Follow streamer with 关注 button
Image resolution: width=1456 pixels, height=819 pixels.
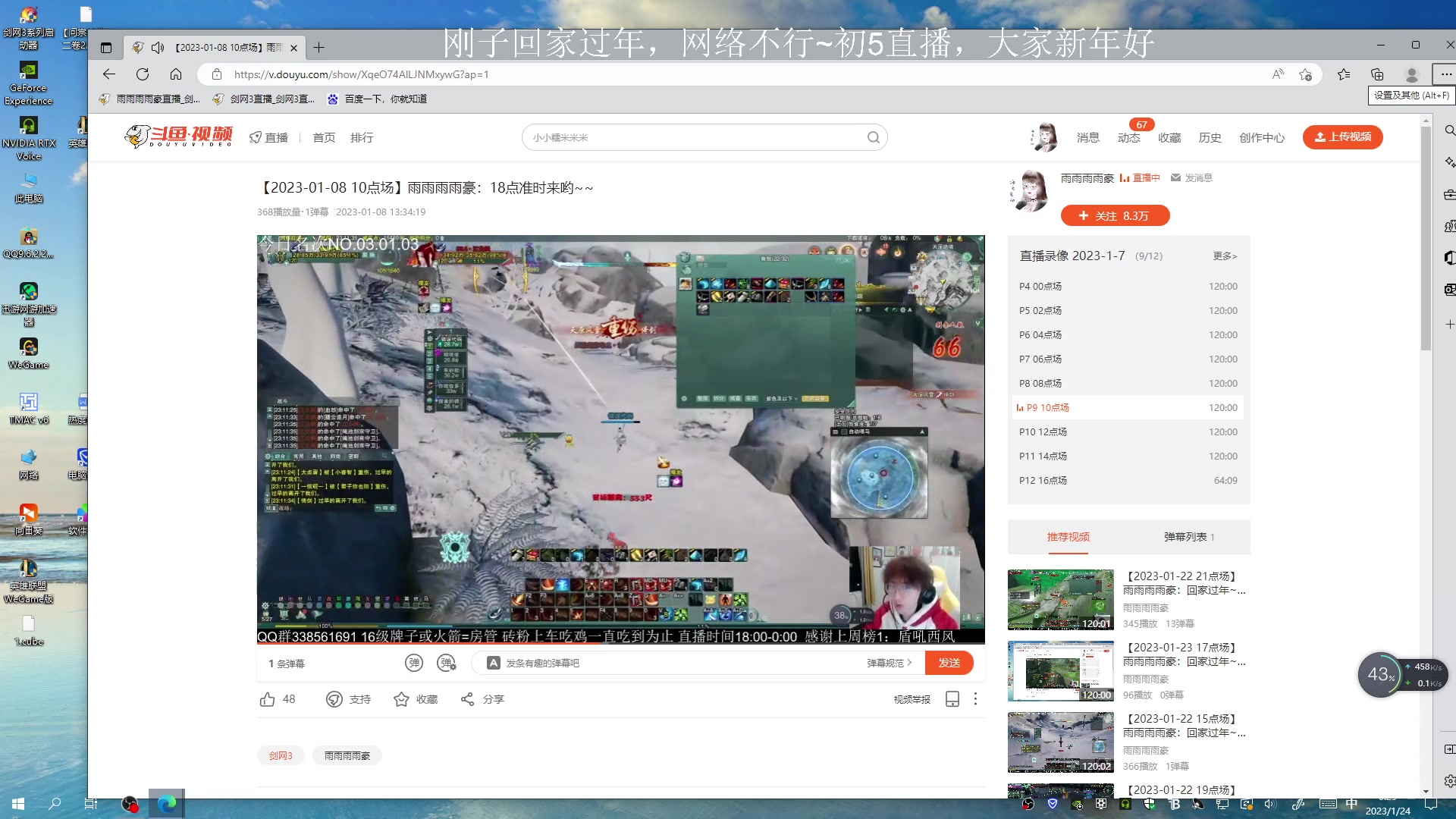(x=1115, y=216)
